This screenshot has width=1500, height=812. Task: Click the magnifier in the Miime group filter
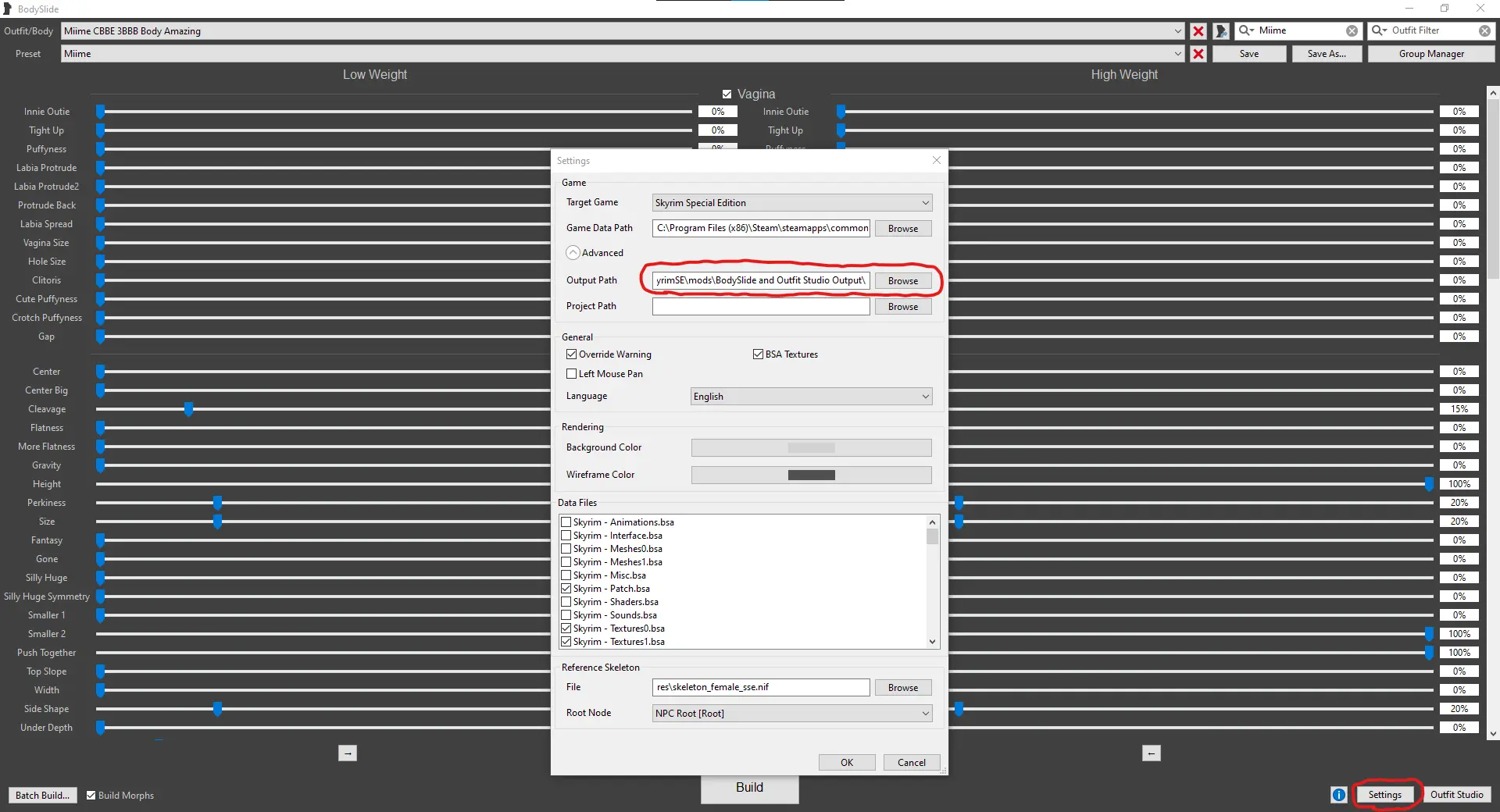click(1245, 30)
